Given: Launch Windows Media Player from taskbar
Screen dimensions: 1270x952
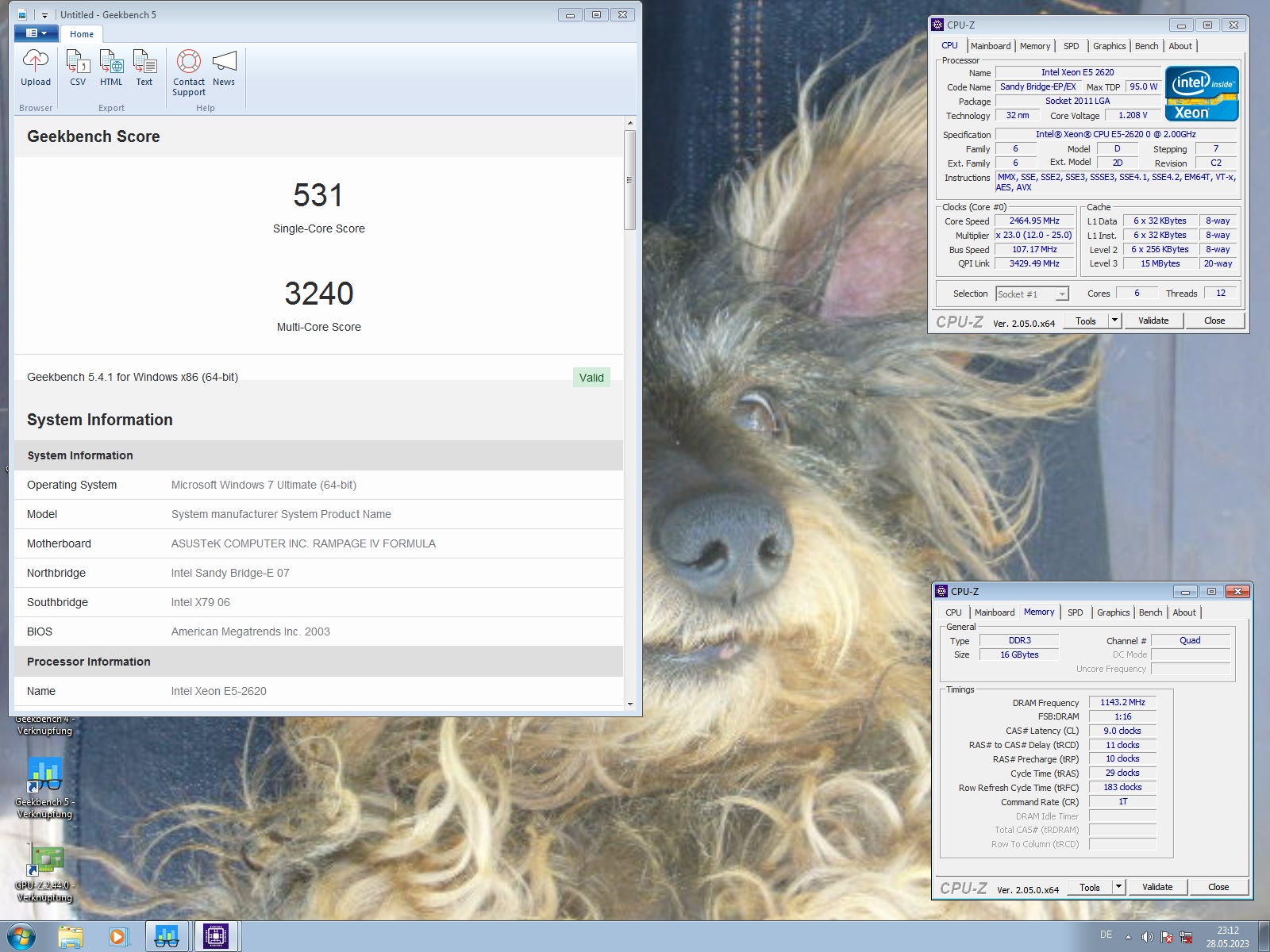Looking at the screenshot, I should [x=118, y=937].
